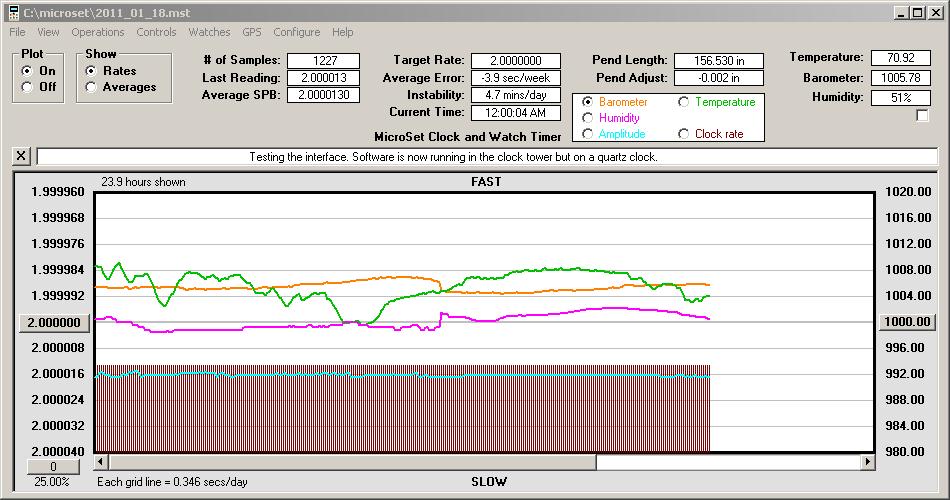The image size is (950, 500).
Task: Click the Humidity reading field
Action: pyautogui.click(x=900, y=98)
